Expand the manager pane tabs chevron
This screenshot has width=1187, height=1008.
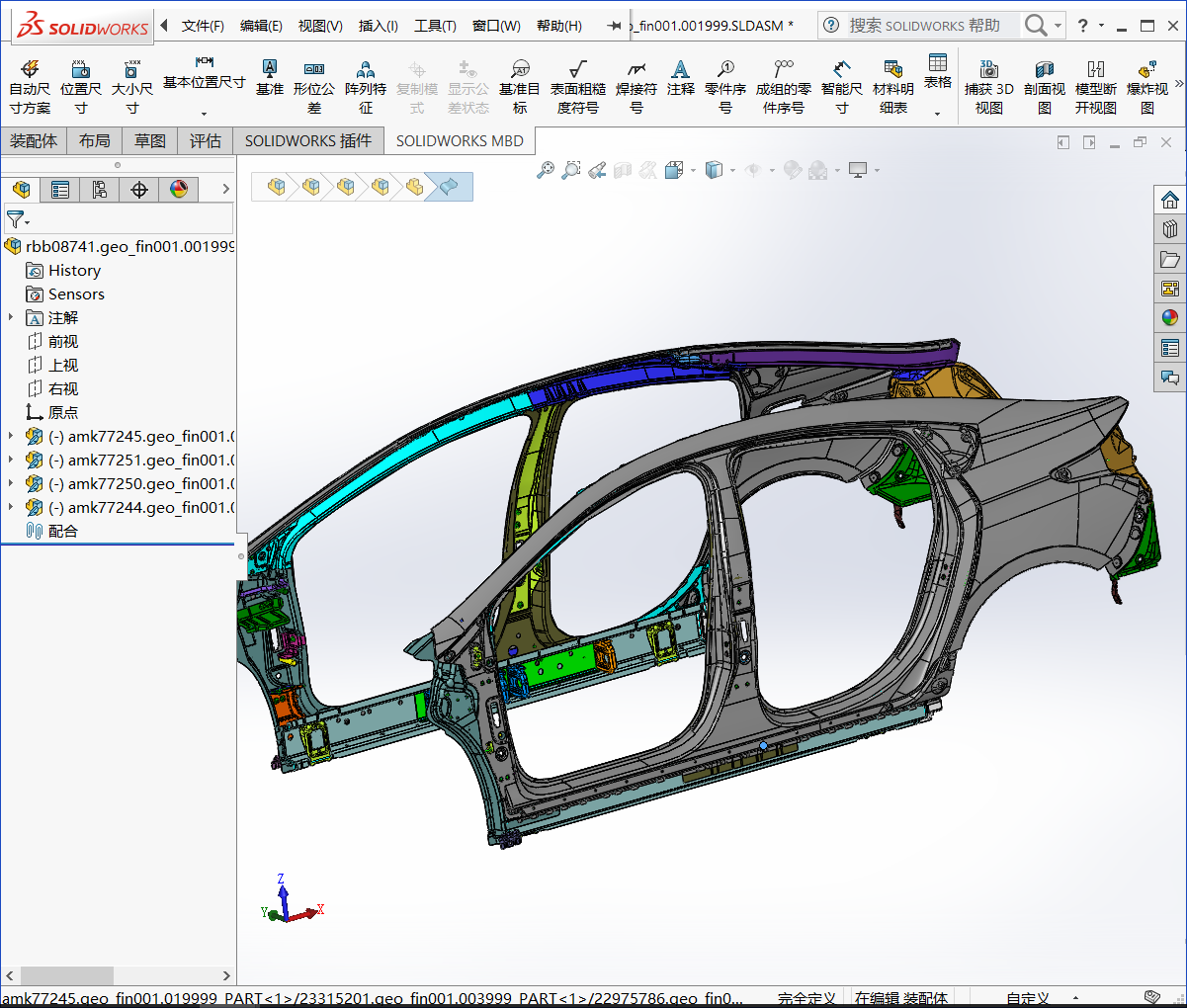click(x=225, y=189)
